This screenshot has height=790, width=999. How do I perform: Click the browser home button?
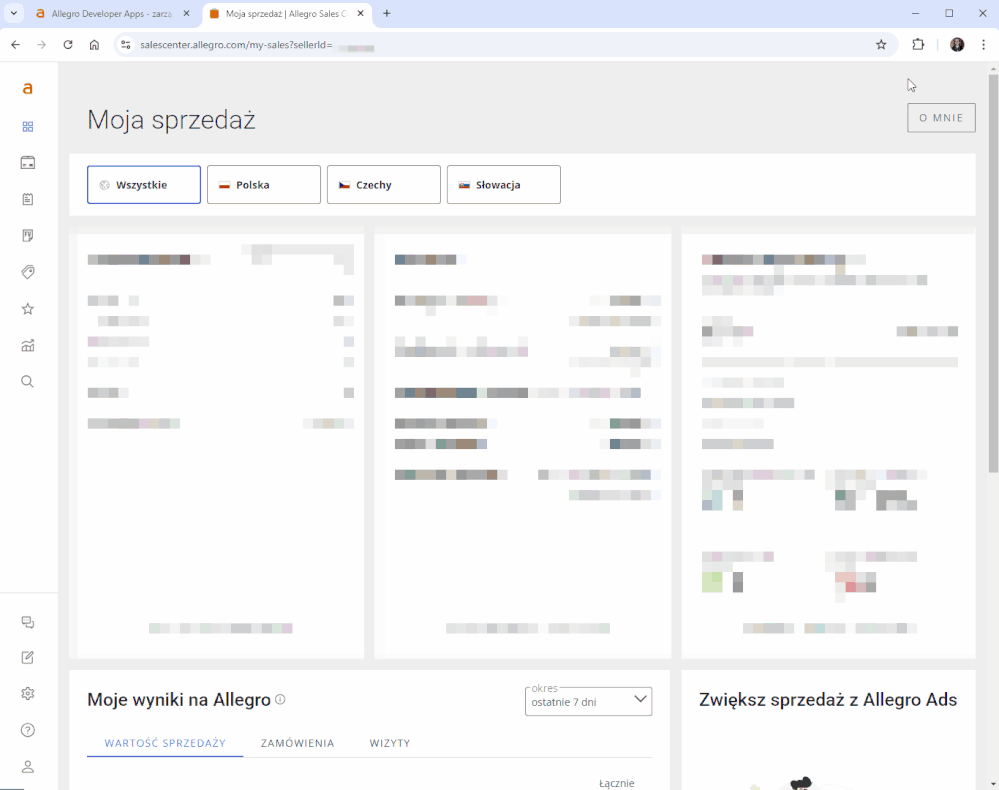94,45
